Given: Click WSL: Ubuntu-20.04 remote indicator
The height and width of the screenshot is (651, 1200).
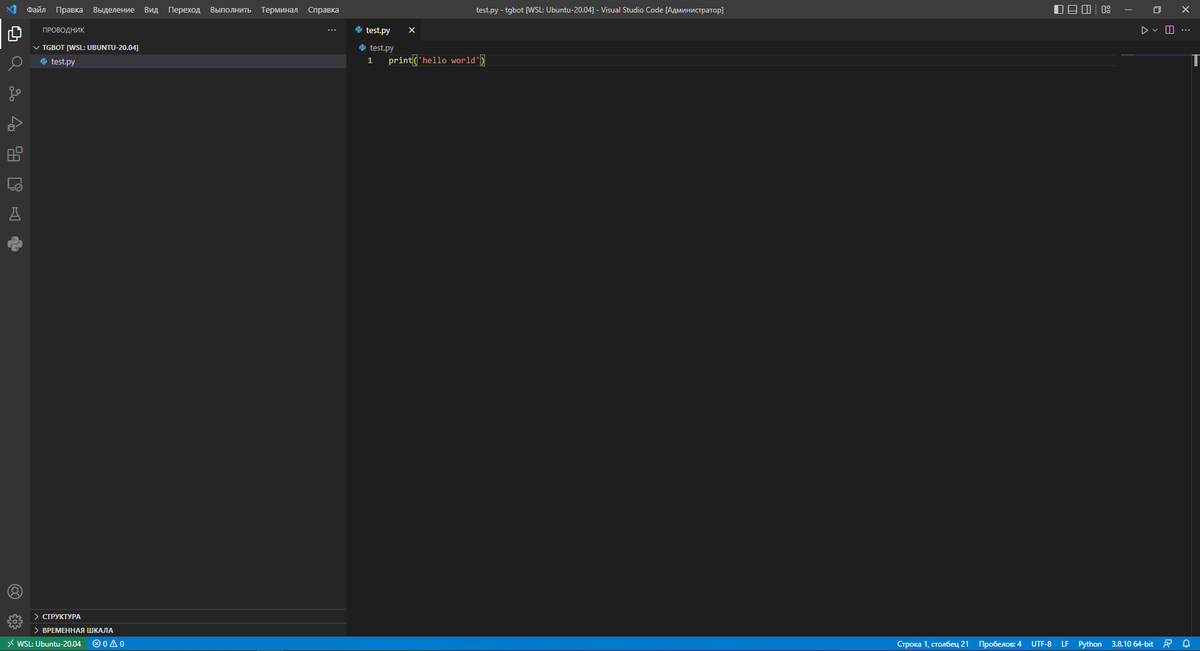Looking at the screenshot, I should [43, 643].
